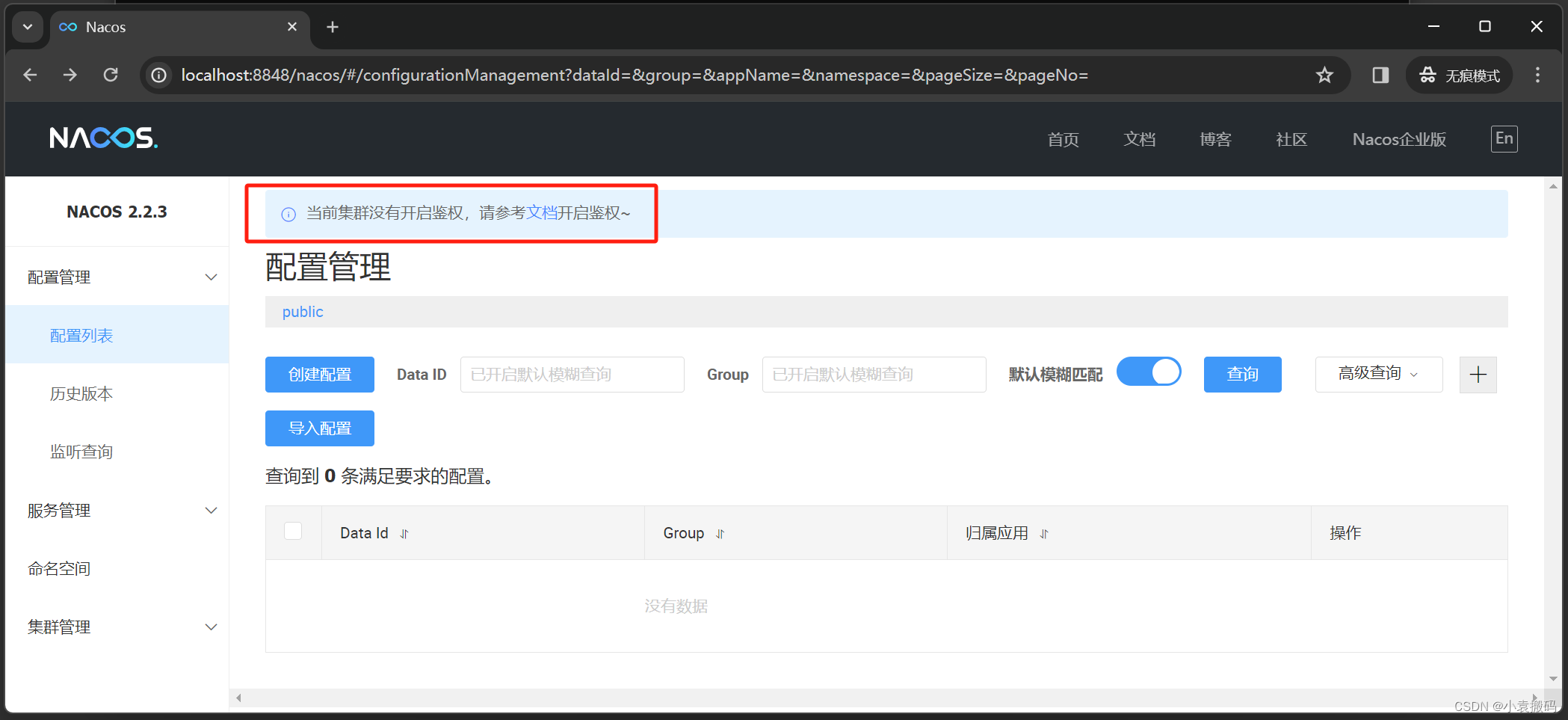Click the plus icon beside advanced query
The image size is (1568, 720).
[1478, 375]
